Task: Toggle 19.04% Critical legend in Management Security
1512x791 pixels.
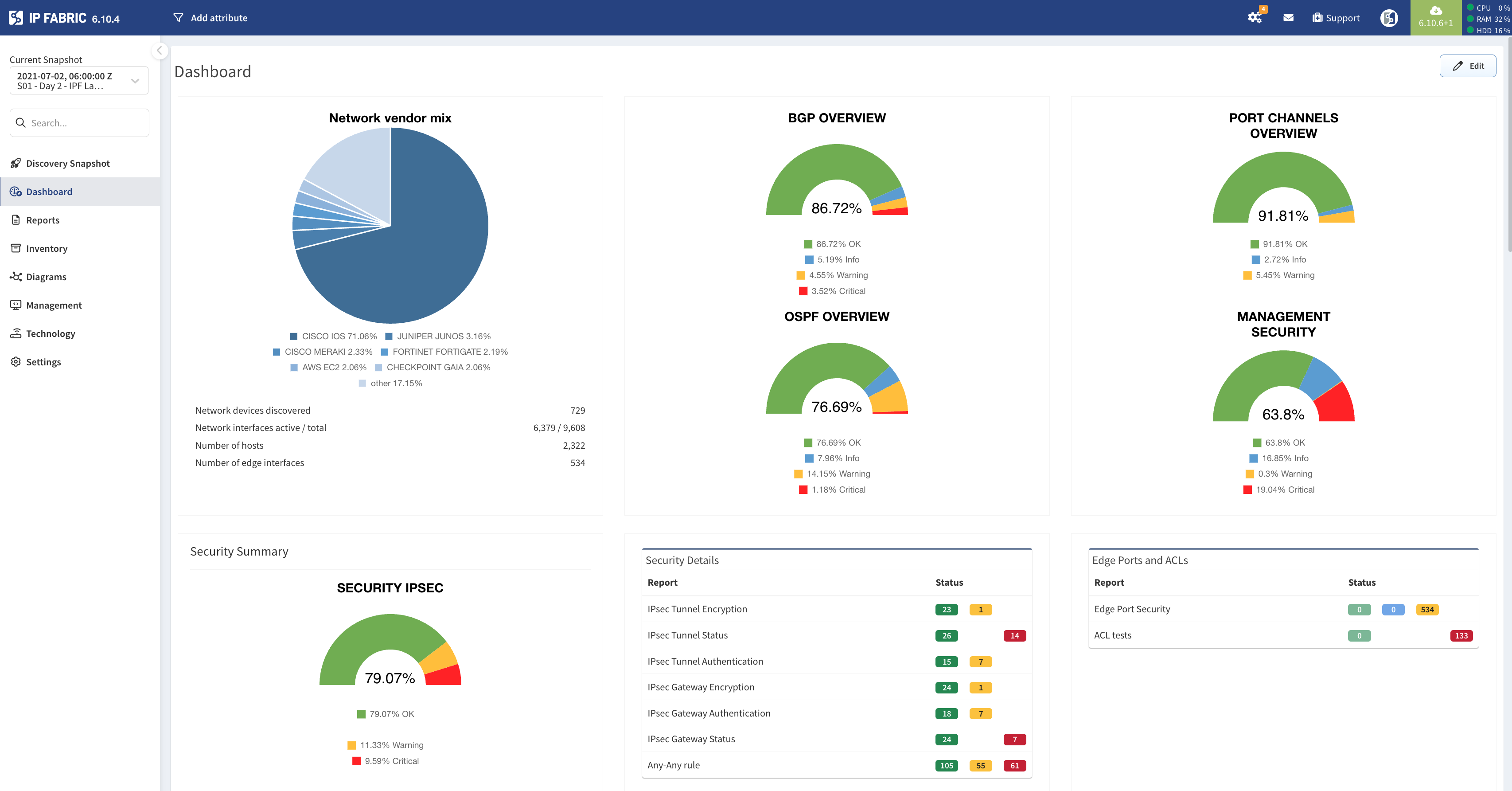Action: pos(1278,490)
